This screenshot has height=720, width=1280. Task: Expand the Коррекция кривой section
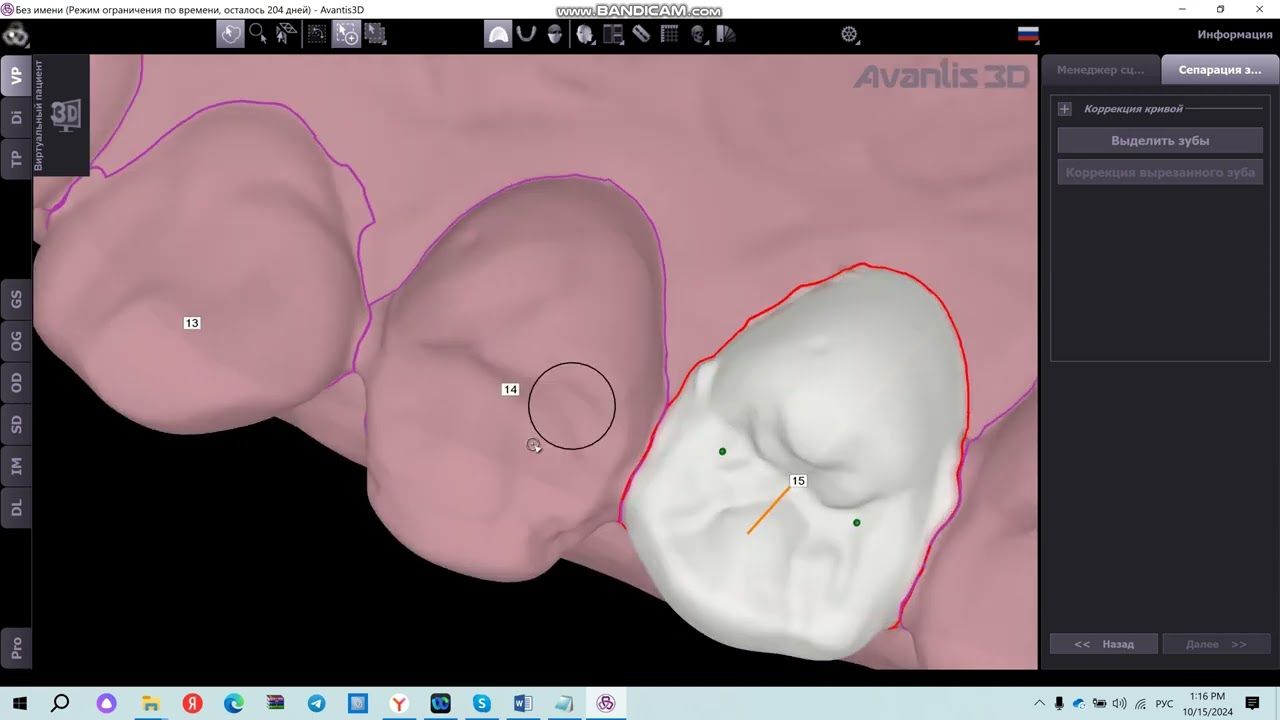(1064, 109)
